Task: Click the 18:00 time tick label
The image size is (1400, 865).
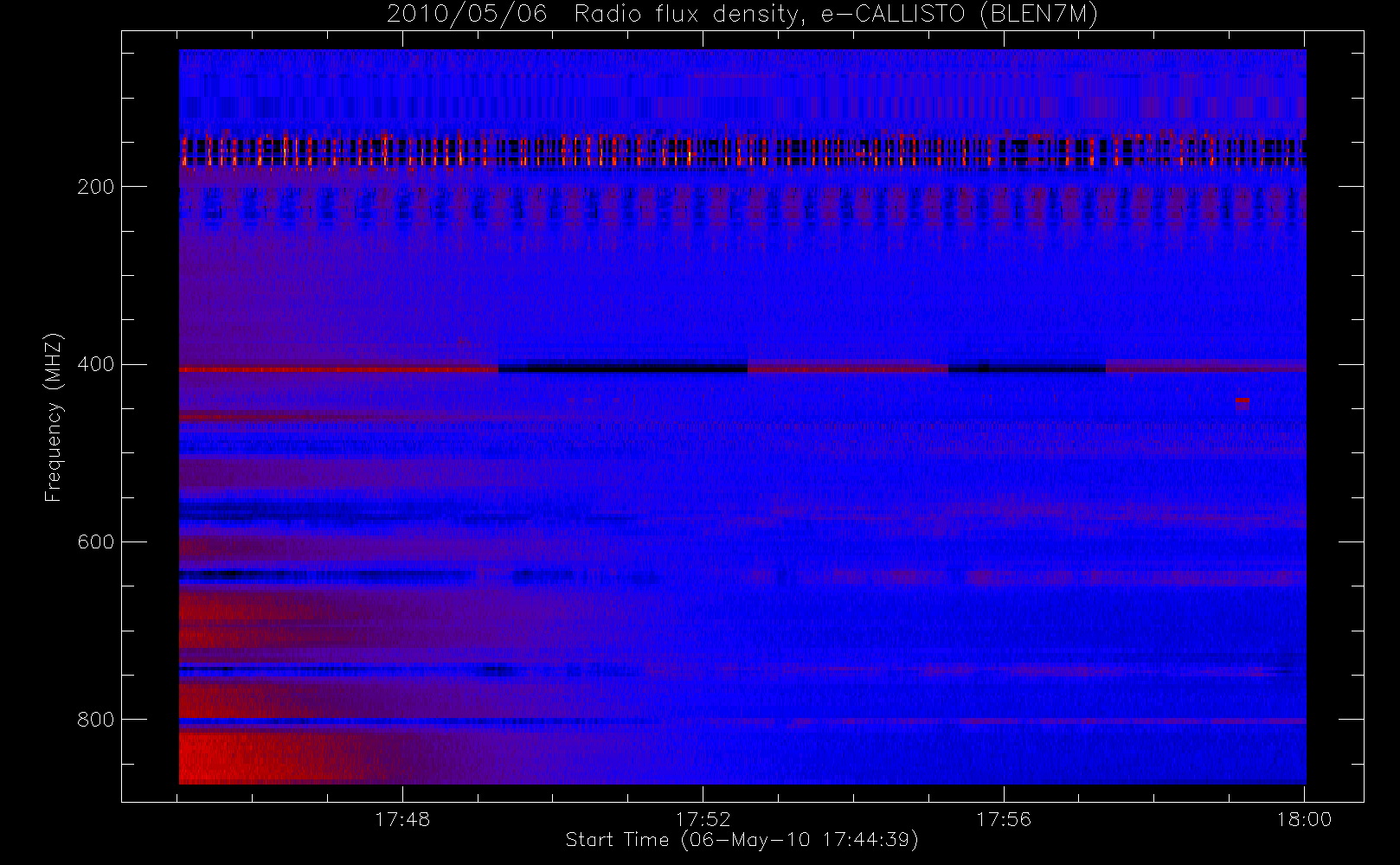Action: pos(1304,819)
